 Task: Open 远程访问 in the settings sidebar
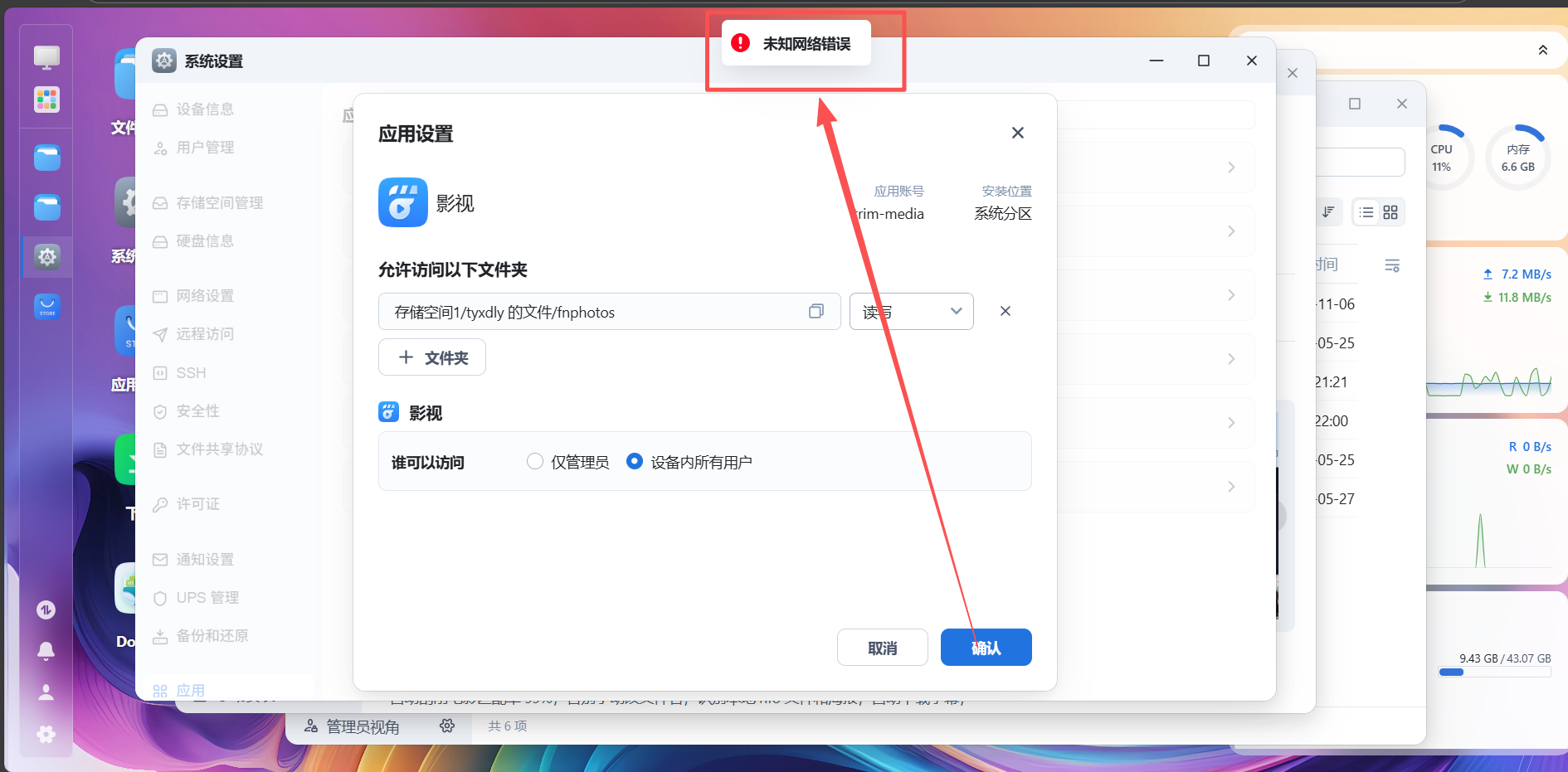point(204,334)
